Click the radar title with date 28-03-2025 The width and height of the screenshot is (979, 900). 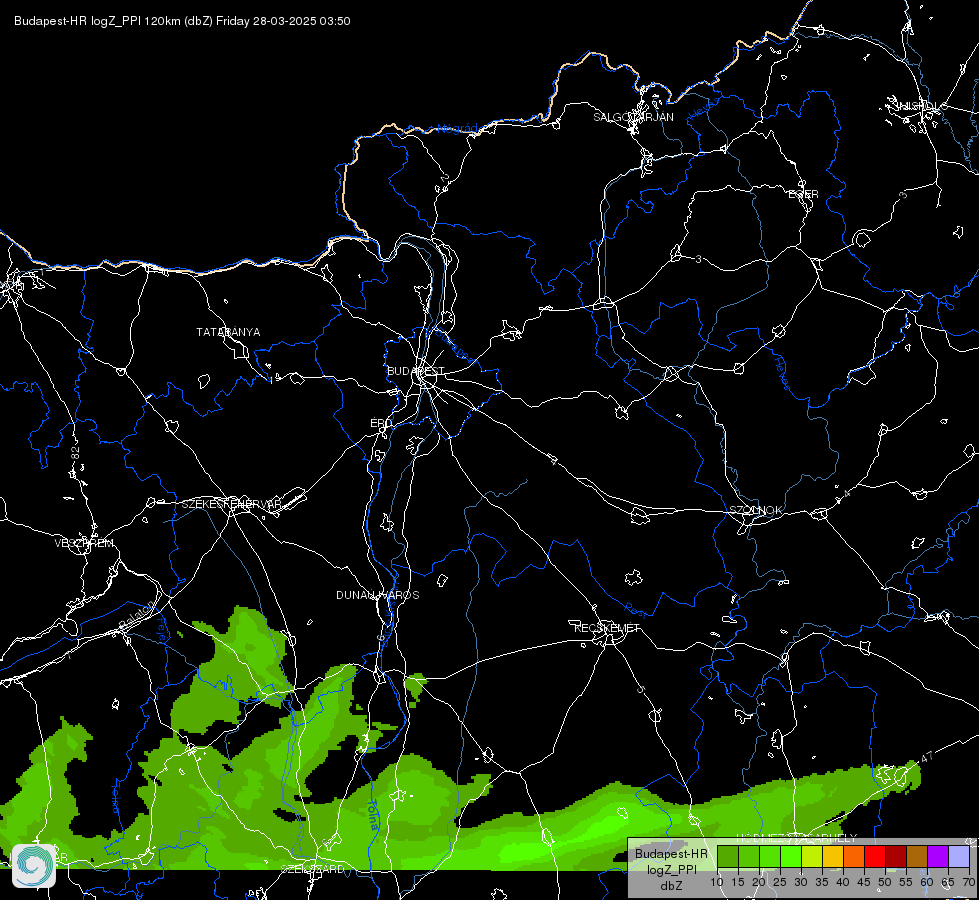pyautogui.click(x=182, y=21)
